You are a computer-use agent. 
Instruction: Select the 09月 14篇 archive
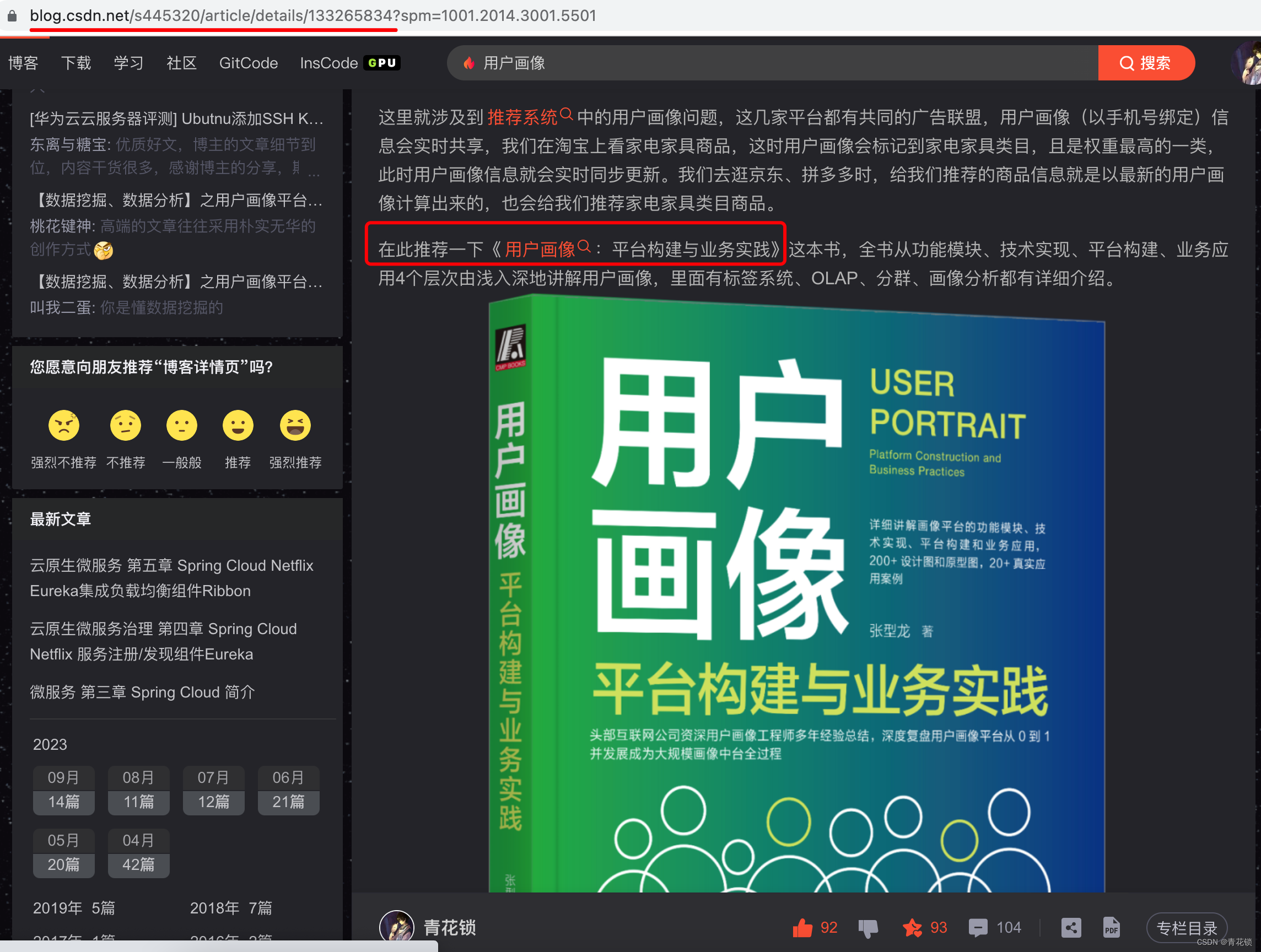click(64, 790)
